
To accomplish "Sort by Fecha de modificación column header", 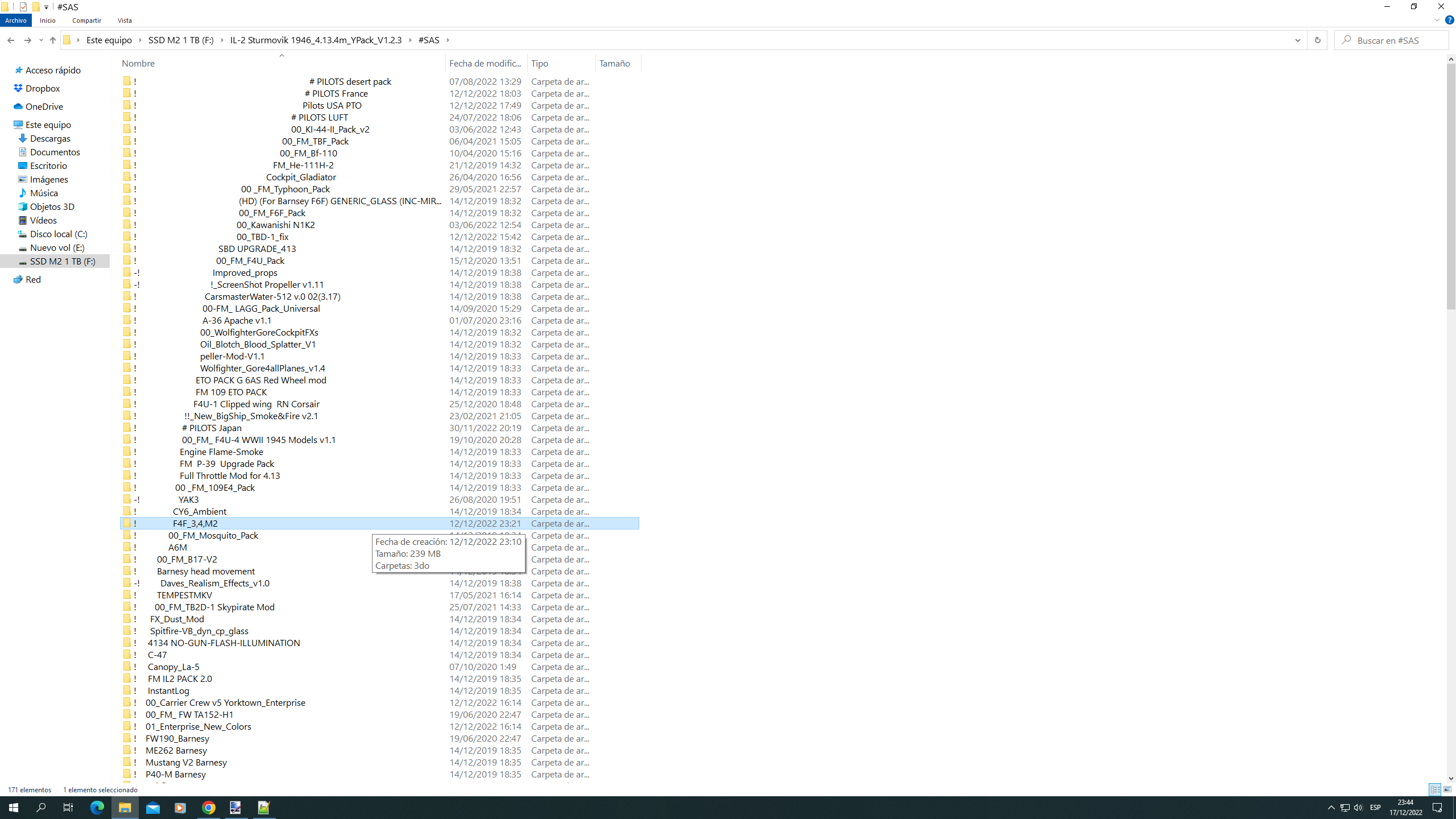I will click(x=485, y=63).
